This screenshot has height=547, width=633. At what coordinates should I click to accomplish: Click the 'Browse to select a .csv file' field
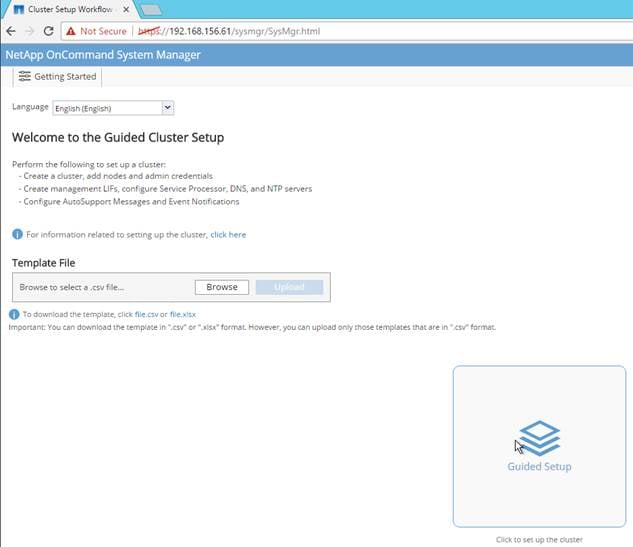tap(105, 287)
